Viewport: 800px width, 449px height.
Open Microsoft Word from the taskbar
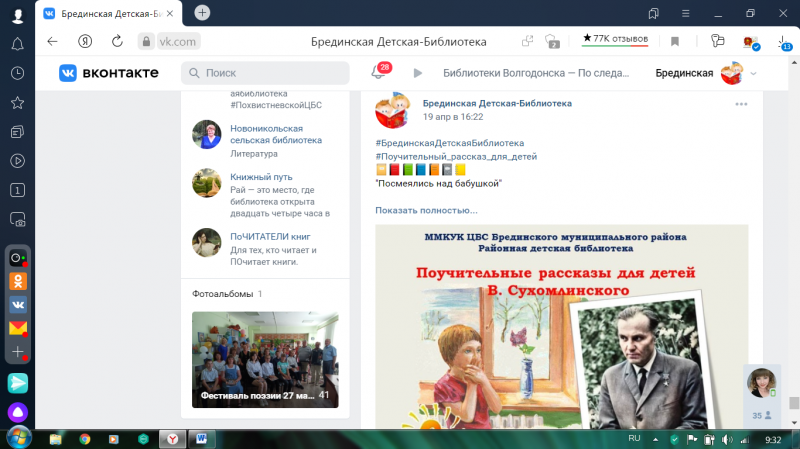[201, 439]
